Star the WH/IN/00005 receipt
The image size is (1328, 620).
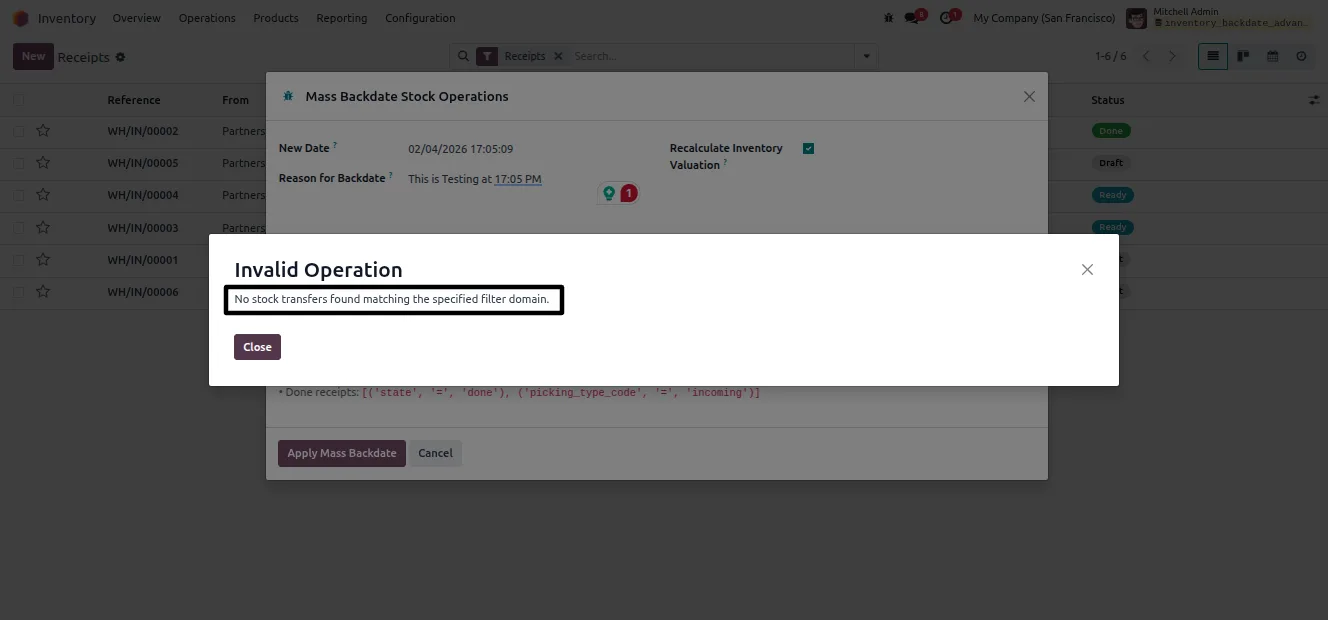(43, 163)
